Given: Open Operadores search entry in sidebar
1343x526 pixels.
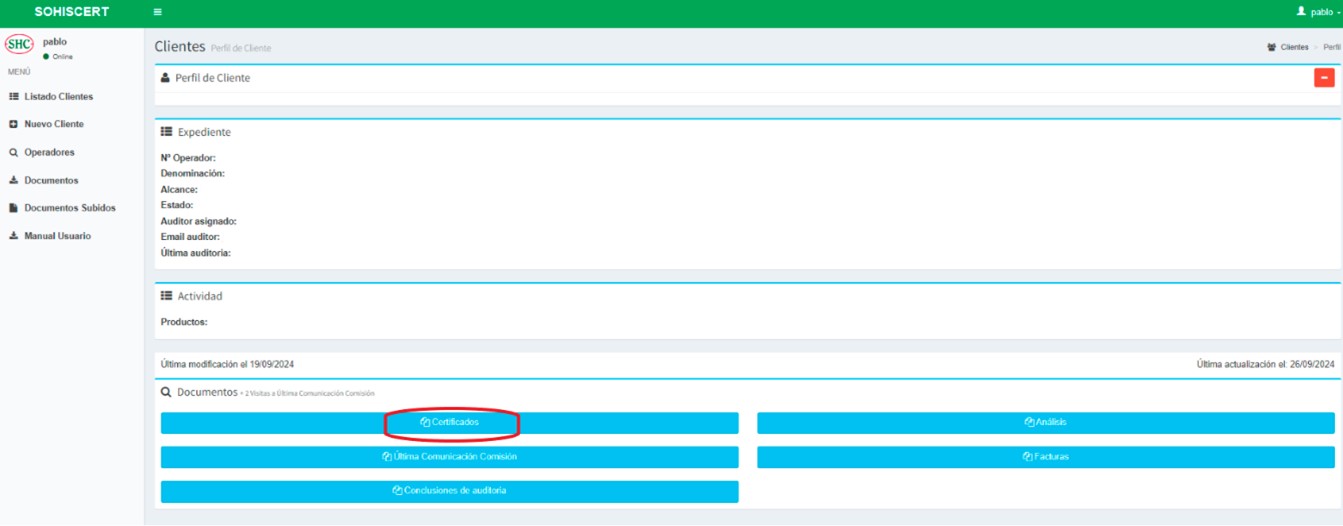Looking at the screenshot, I should coord(49,153).
